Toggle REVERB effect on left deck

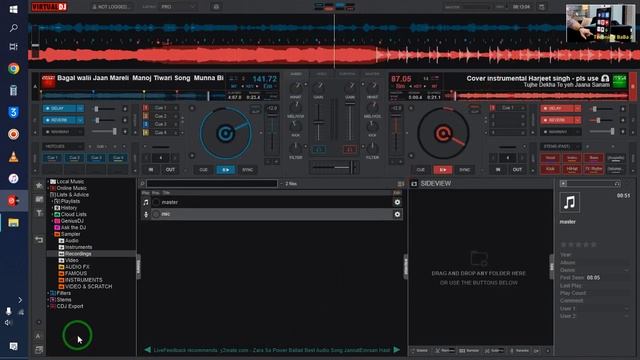pyautogui.click(x=60, y=120)
